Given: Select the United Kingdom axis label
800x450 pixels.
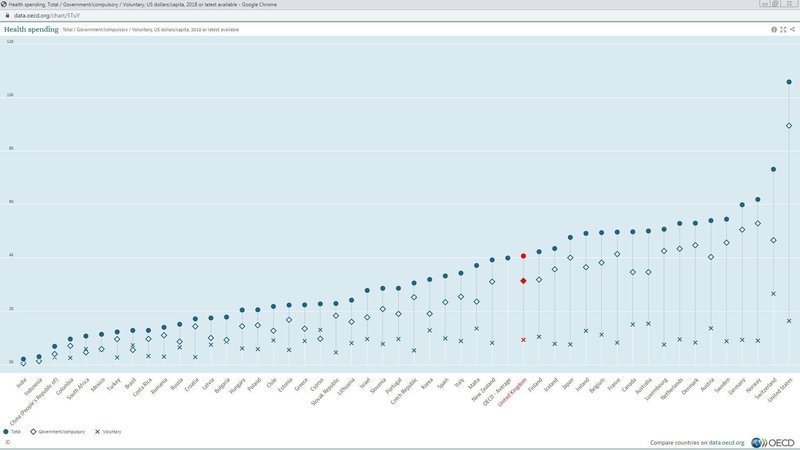Looking at the screenshot, I should point(512,390).
